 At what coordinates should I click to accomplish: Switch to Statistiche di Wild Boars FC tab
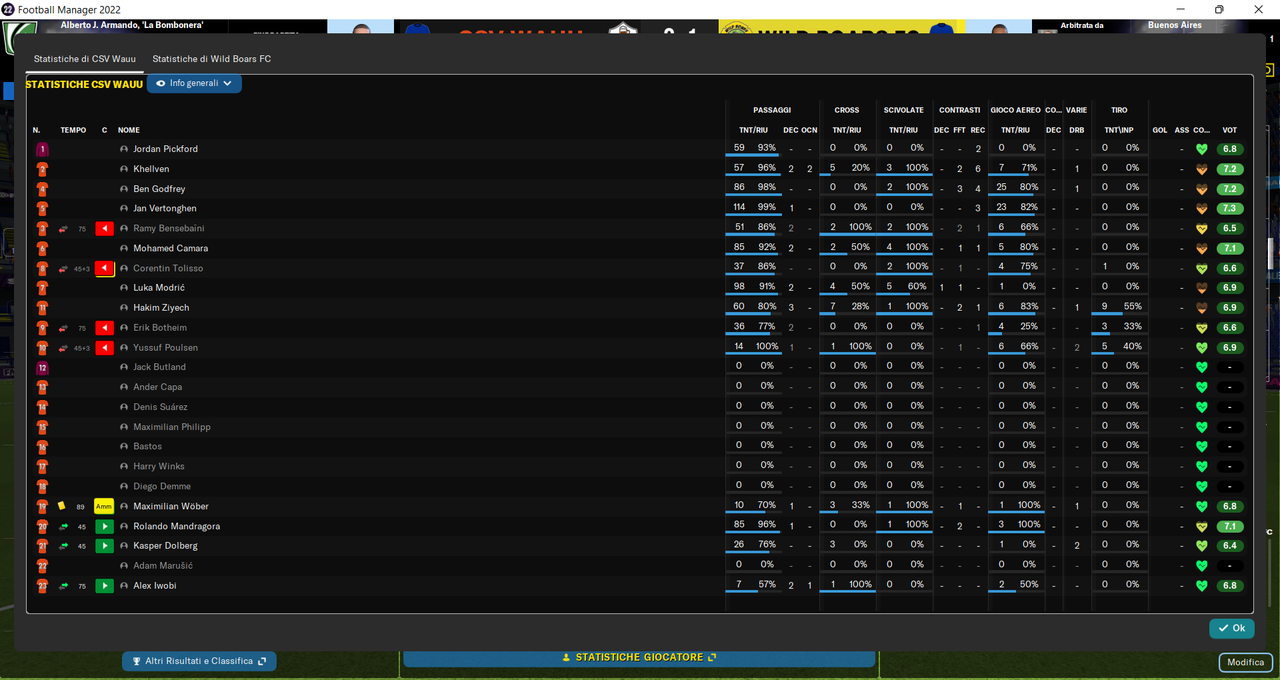click(211, 59)
